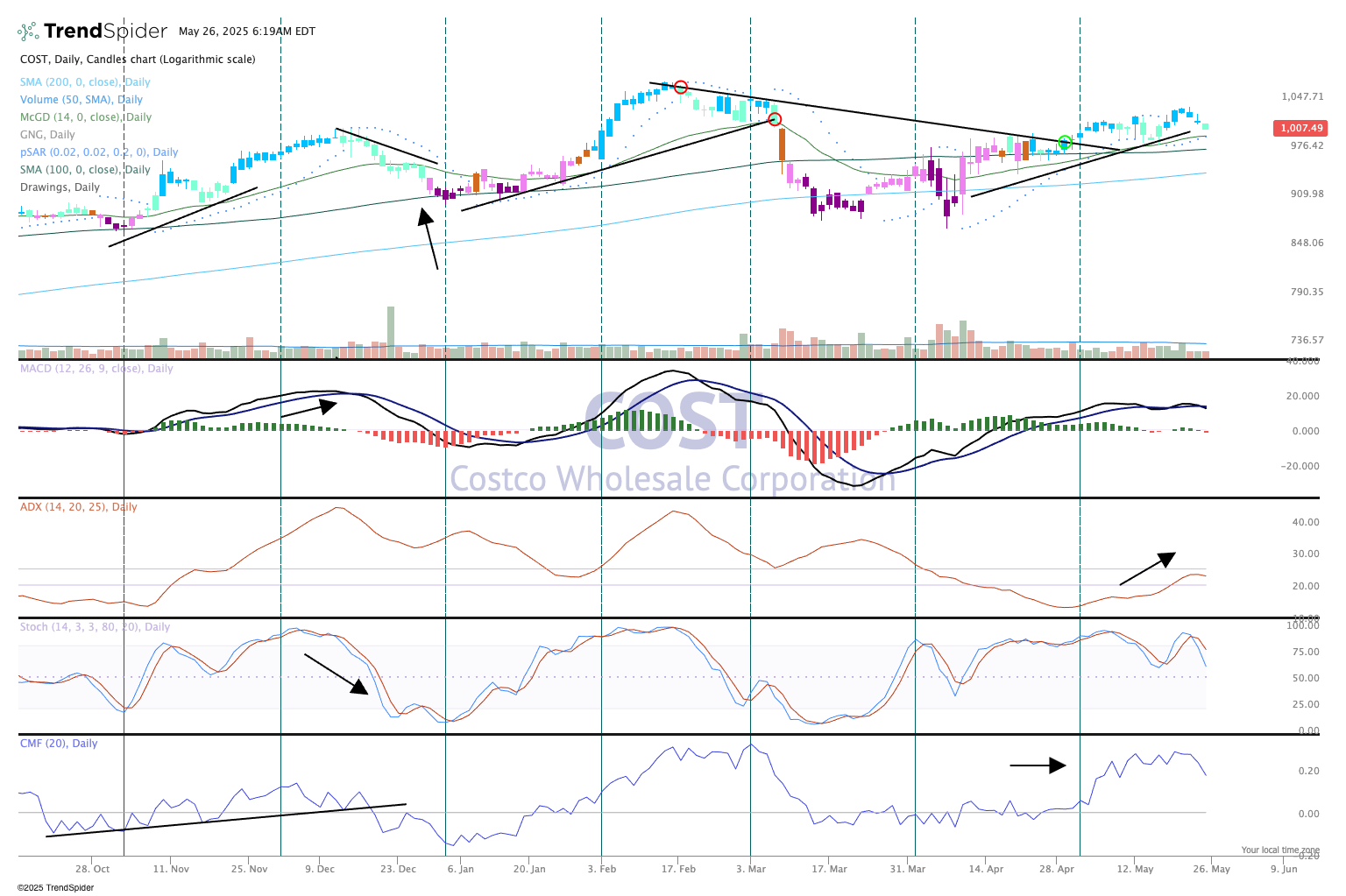The height and width of the screenshot is (896, 1346).
Task: Click the COST, Daily, Candles chart title
Action: tap(138, 60)
